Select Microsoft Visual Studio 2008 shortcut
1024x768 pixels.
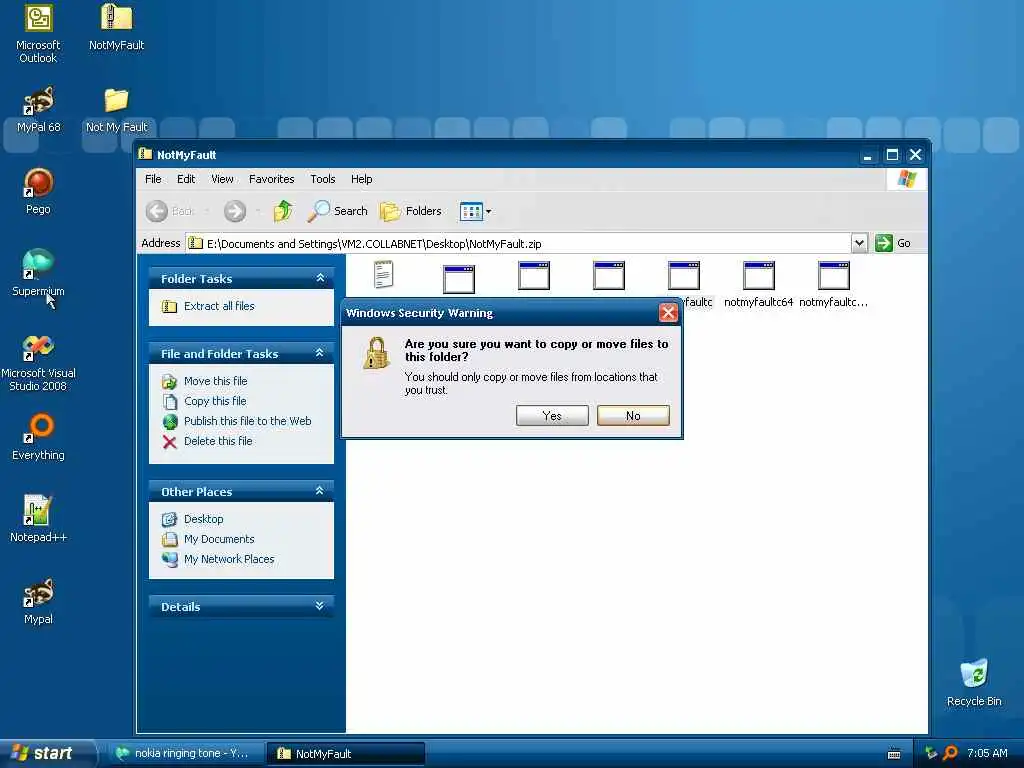click(38, 362)
